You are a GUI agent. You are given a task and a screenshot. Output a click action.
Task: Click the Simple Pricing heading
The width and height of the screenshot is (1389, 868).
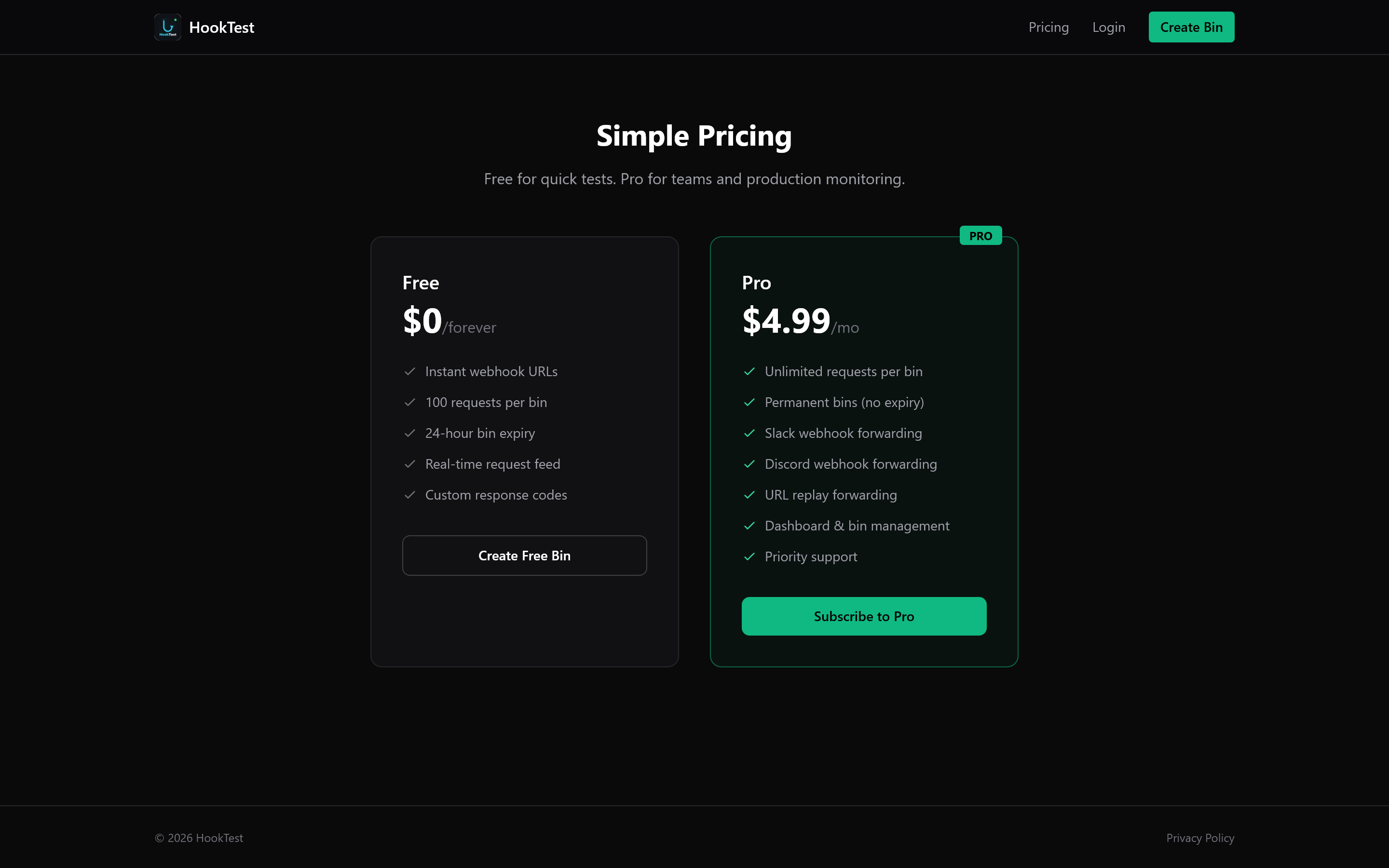click(694, 136)
